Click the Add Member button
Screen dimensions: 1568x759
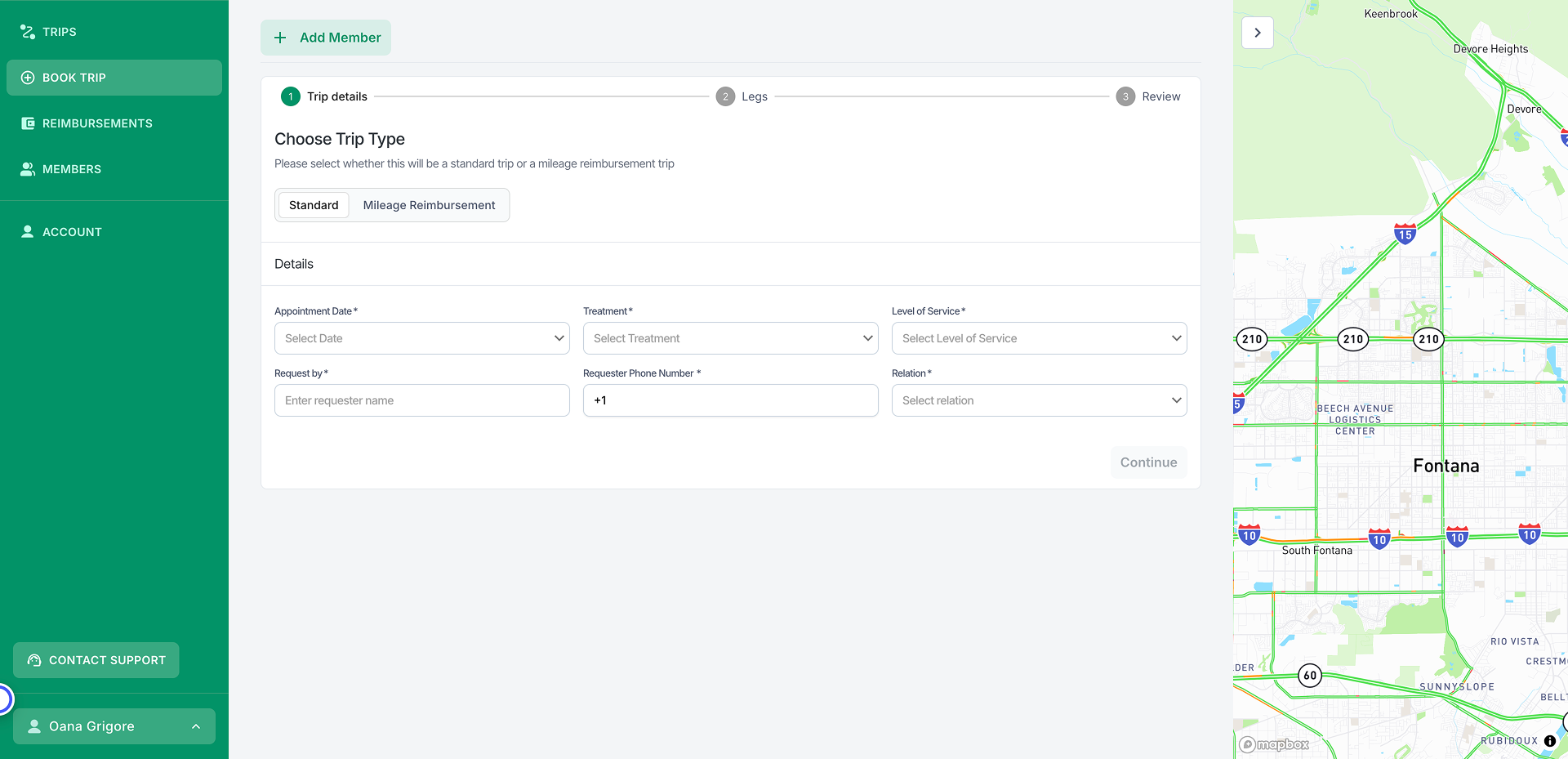pos(326,38)
